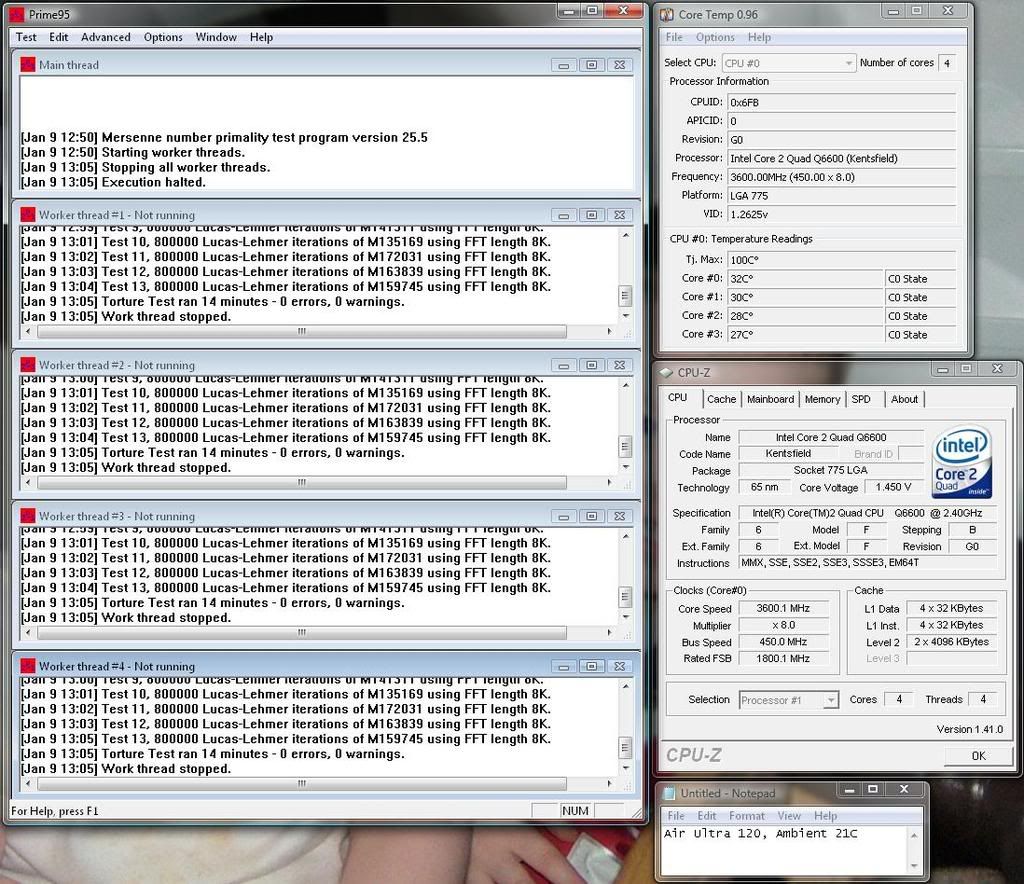Viewport: 1024px width, 884px height.
Task: Click the Notepad text area with 'Air Ultra 120'
Action: pyautogui.click(x=784, y=849)
